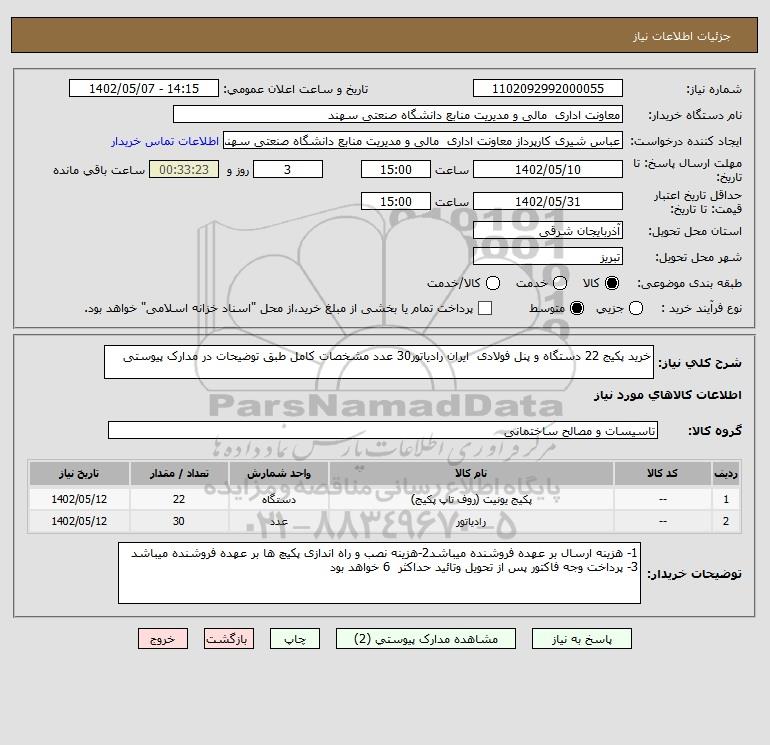The height and width of the screenshot is (745, 770).
Task: Click the countdown timer 00:33:23
Action: tap(184, 169)
